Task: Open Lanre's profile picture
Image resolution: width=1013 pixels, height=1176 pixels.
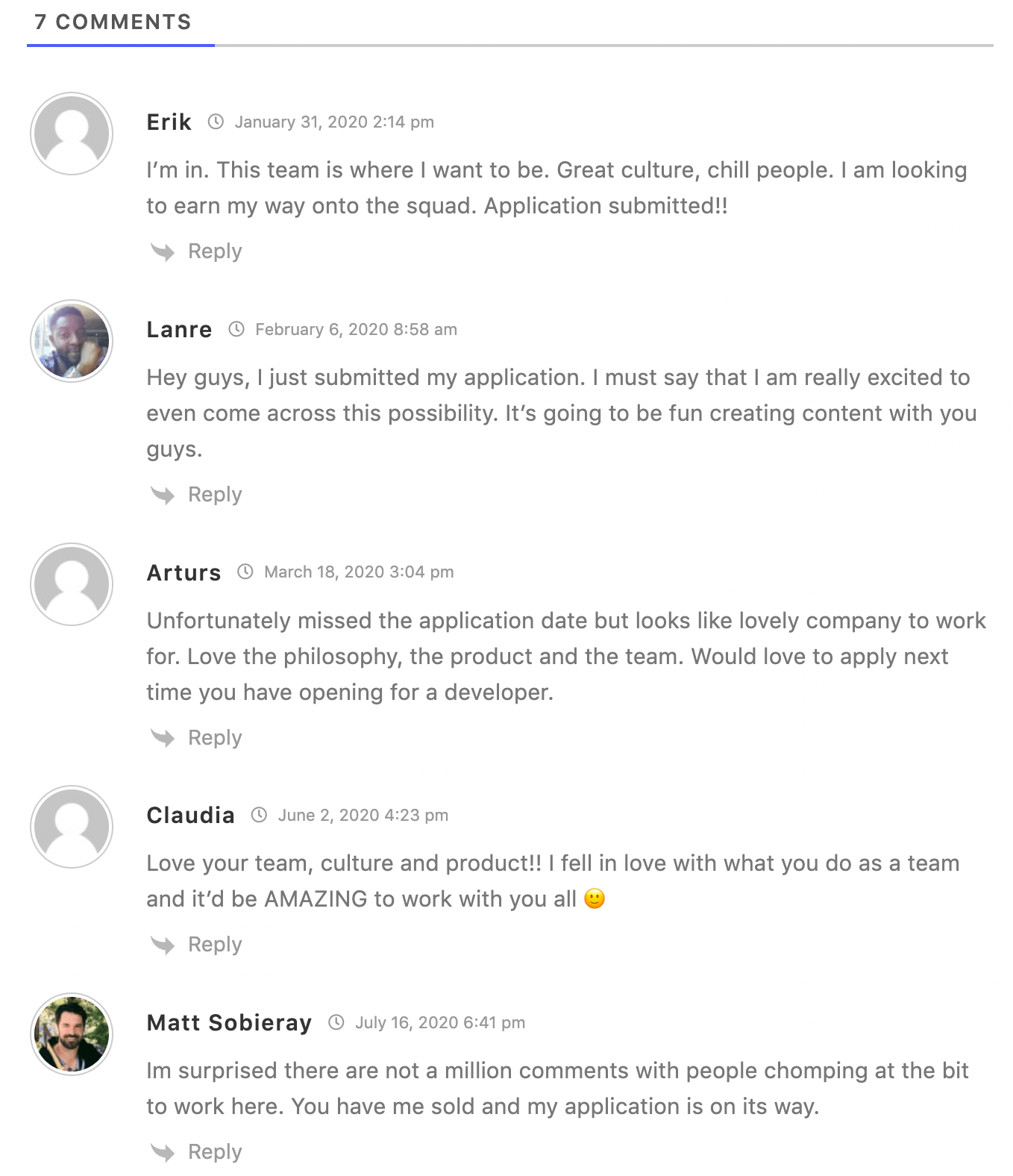Action: (71, 340)
